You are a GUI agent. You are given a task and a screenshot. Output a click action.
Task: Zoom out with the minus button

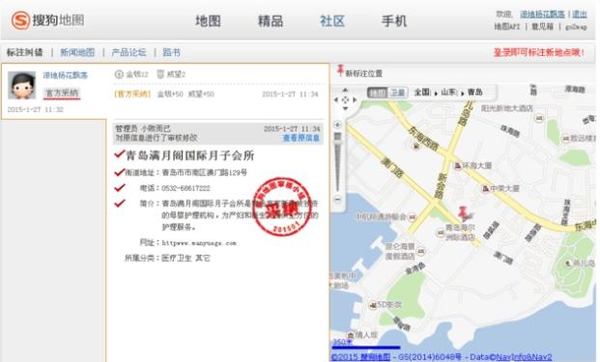pyautogui.click(x=338, y=199)
